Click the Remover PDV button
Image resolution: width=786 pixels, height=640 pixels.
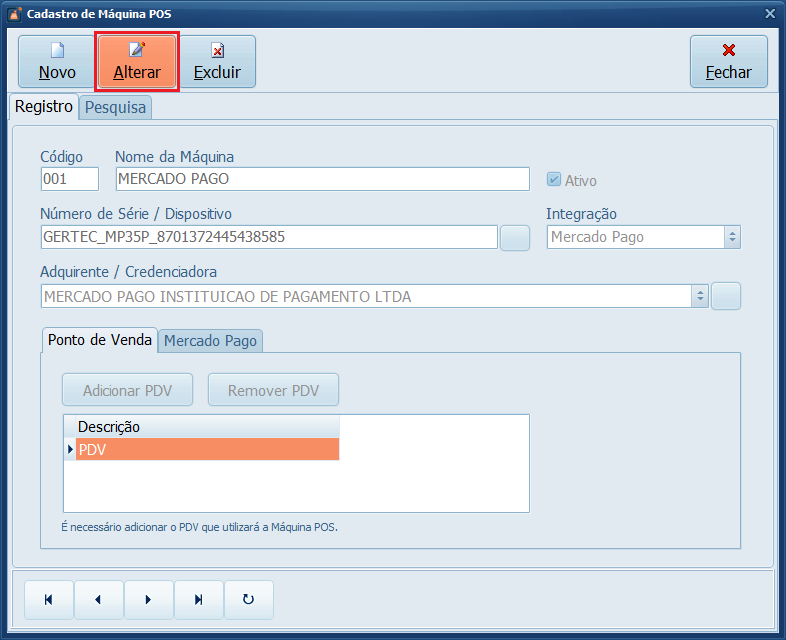tap(273, 390)
